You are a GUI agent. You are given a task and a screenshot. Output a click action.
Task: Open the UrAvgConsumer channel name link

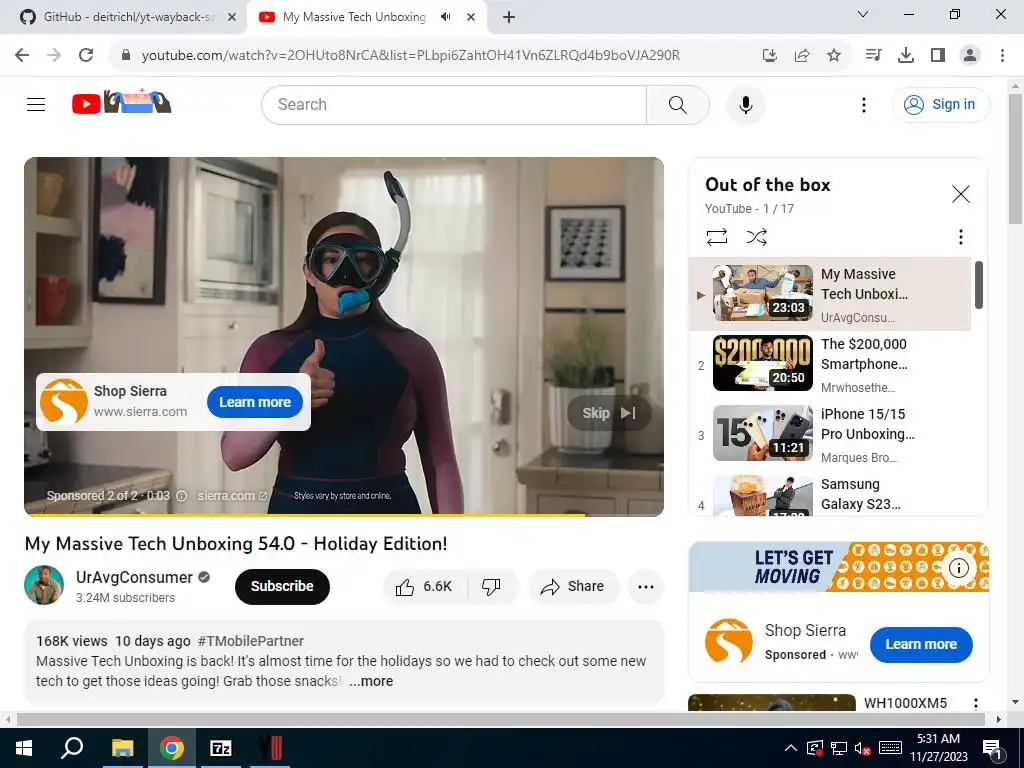pos(134,577)
